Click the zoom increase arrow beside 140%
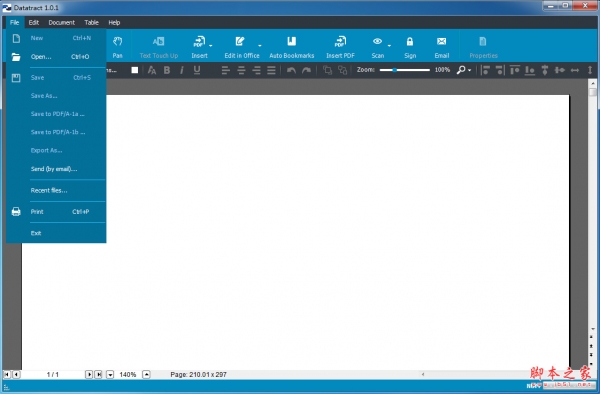This screenshot has width=600, height=394. (x=146, y=374)
